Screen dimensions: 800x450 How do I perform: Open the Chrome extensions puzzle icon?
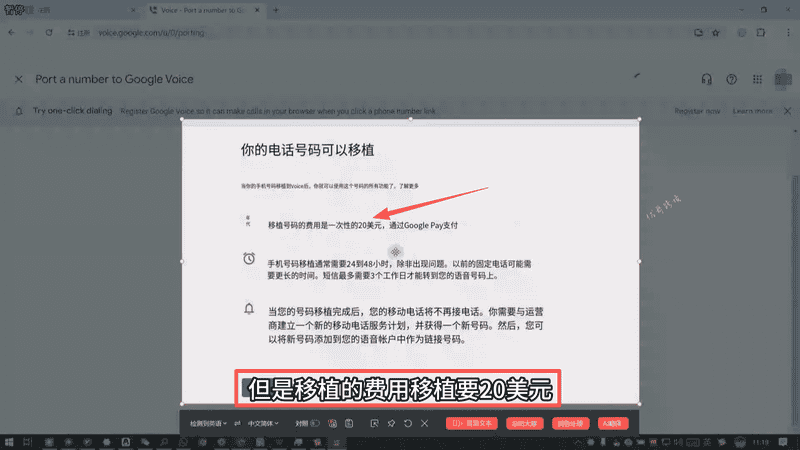761,33
